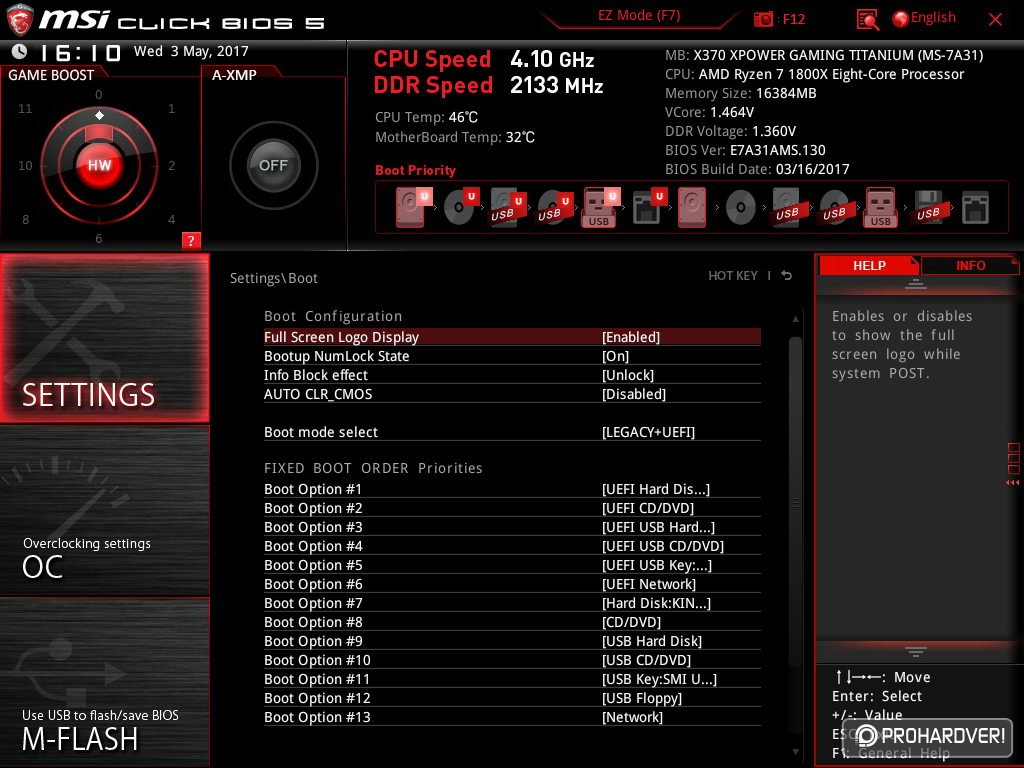
Task: Select the legacy hard disk boot priority icon
Action: [x=692, y=208]
